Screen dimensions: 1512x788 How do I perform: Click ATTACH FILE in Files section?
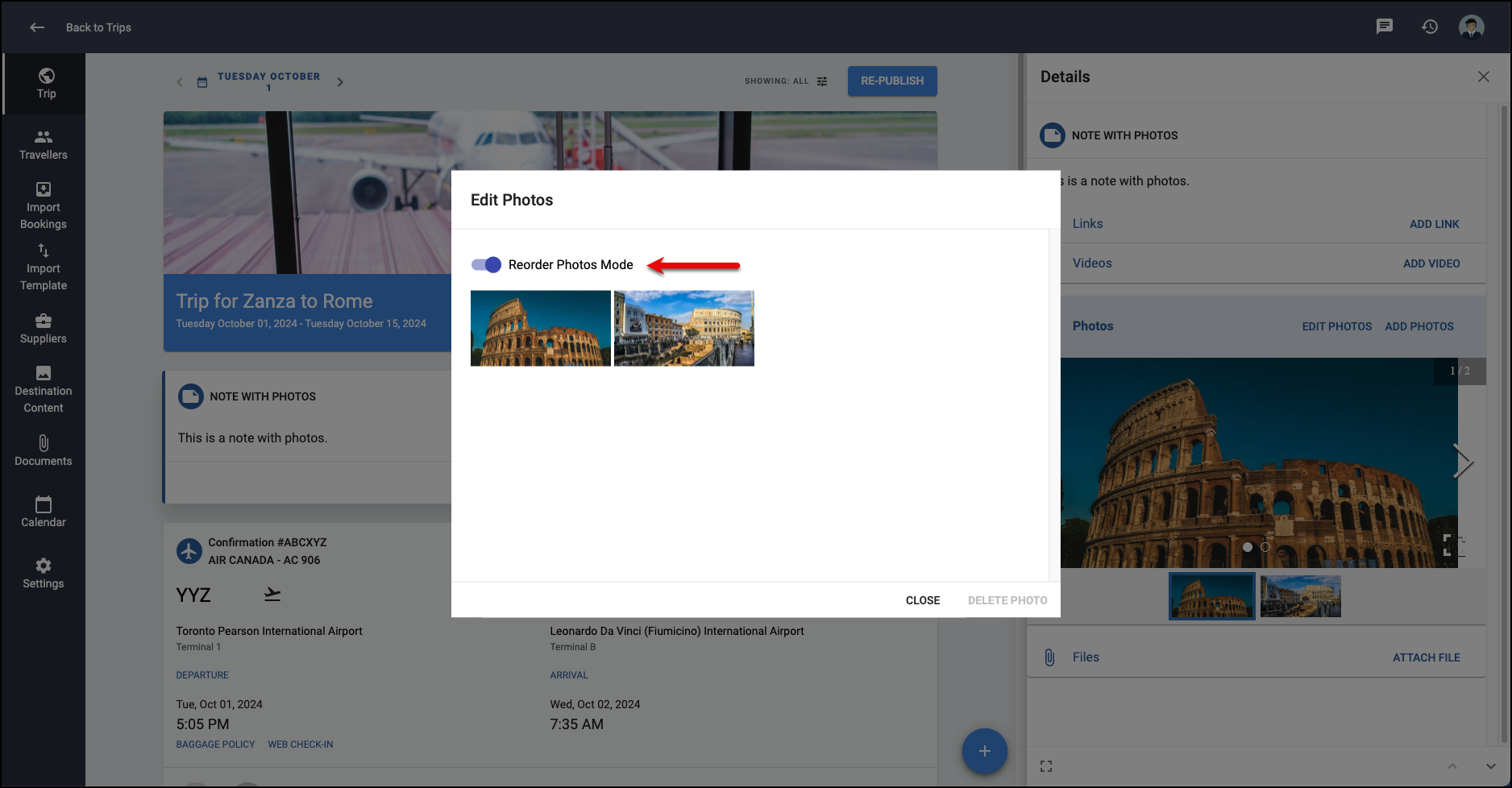point(1427,657)
